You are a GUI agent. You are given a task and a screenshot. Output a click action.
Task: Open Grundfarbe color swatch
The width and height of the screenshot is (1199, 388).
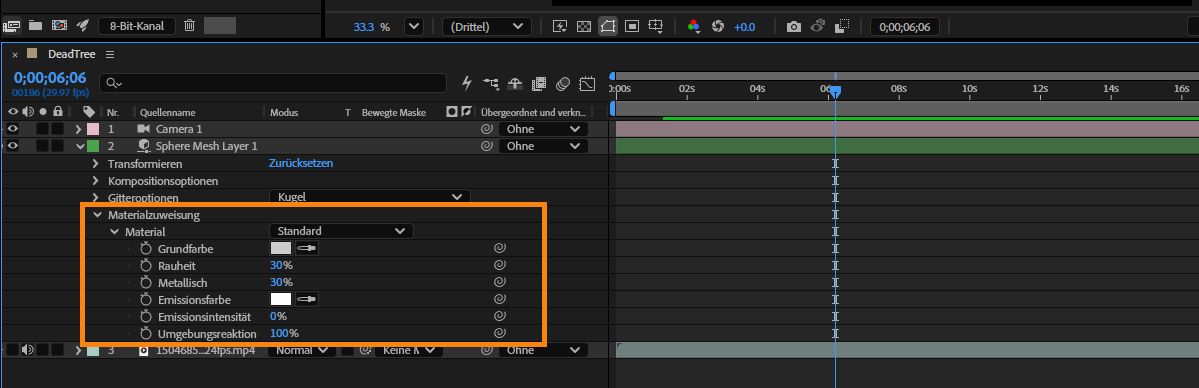coord(281,248)
